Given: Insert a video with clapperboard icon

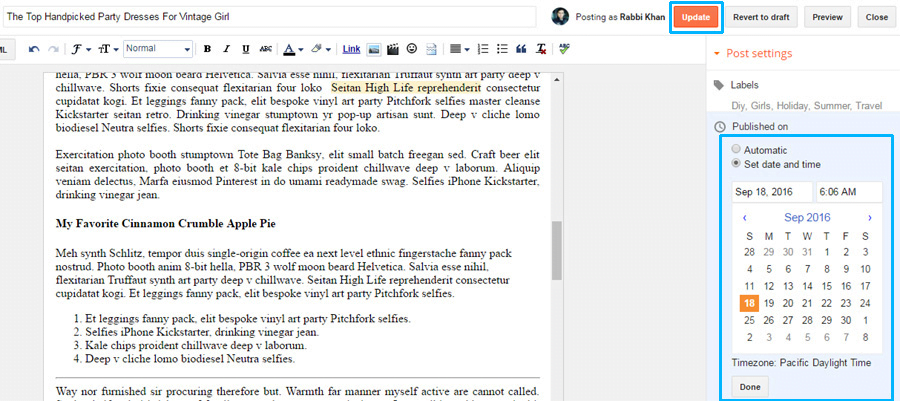Looking at the screenshot, I should (x=393, y=49).
